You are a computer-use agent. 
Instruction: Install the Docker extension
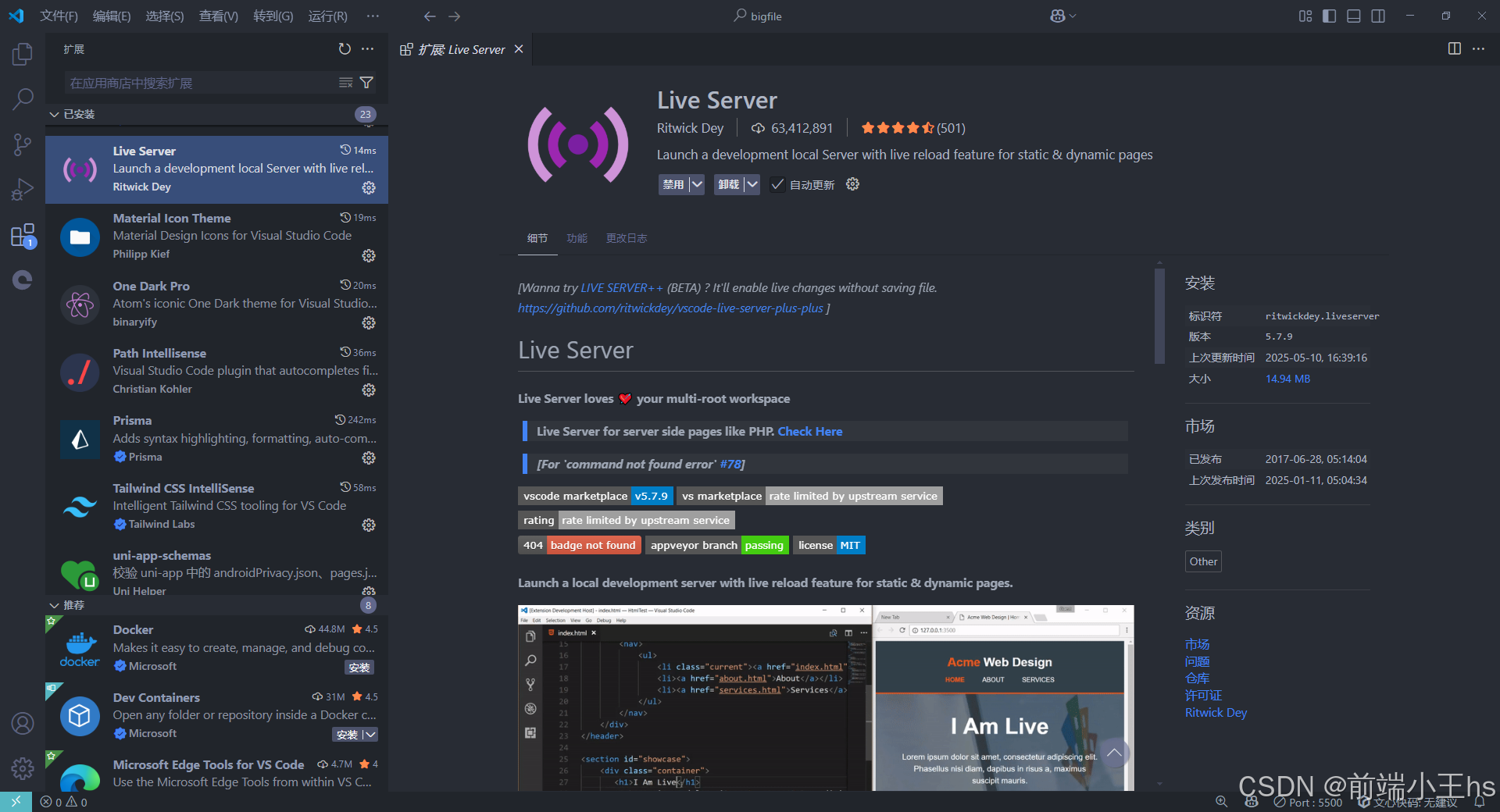coord(359,668)
